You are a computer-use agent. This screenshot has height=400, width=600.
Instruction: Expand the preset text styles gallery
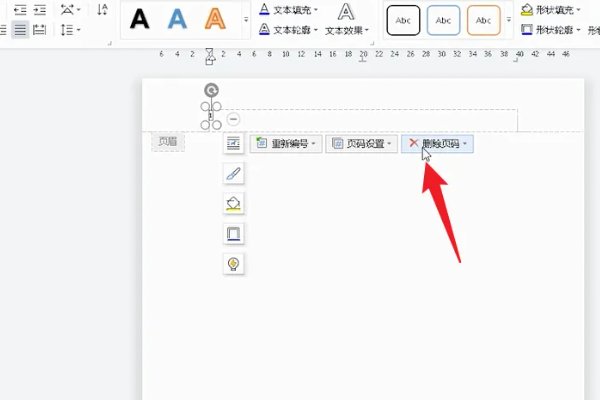tap(246, 19)
